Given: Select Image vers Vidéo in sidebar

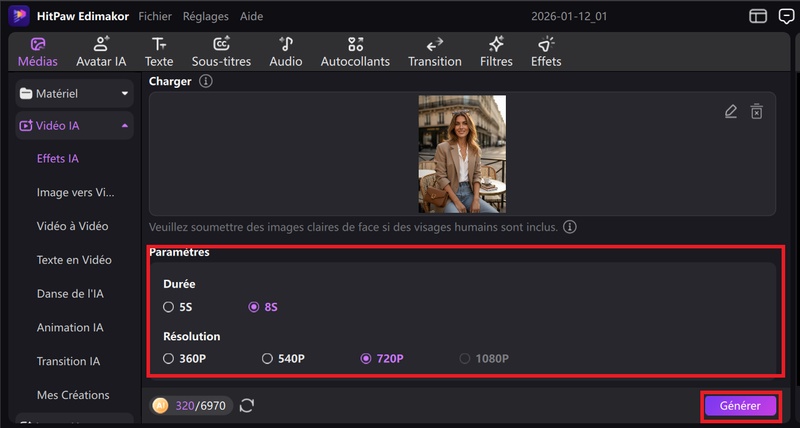Looking at the screenshot, I should pos(76,192).
